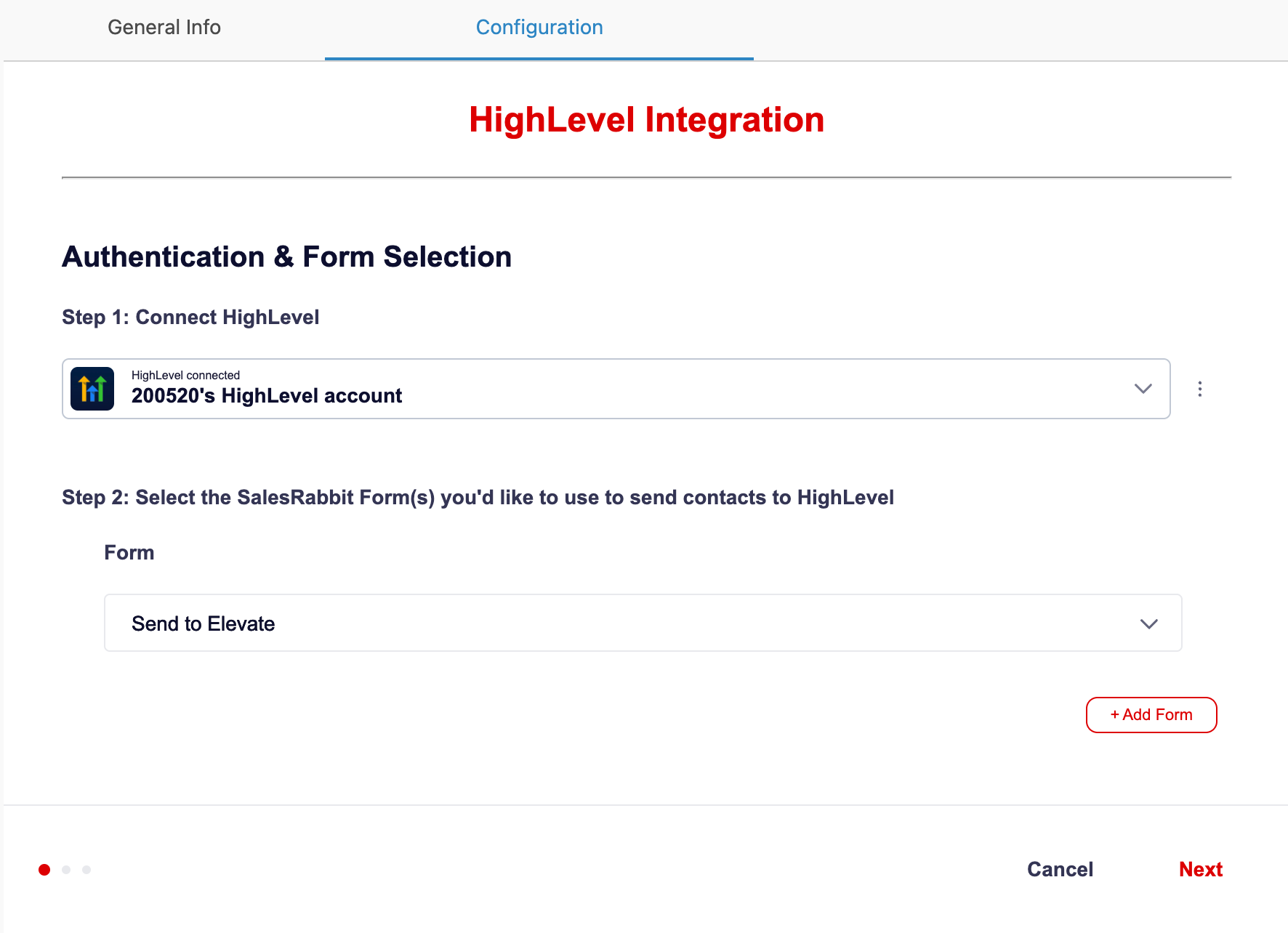Click the Form field label
Image resolution: width=1288 pixels, height=933 pixels.
[x=129, y=553]
